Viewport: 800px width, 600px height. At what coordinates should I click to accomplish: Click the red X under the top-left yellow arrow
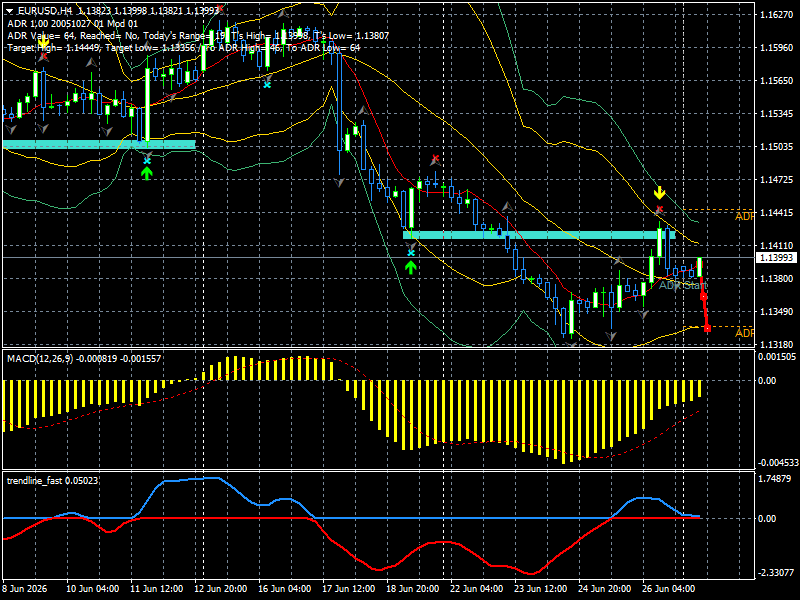tap(44, 56)
